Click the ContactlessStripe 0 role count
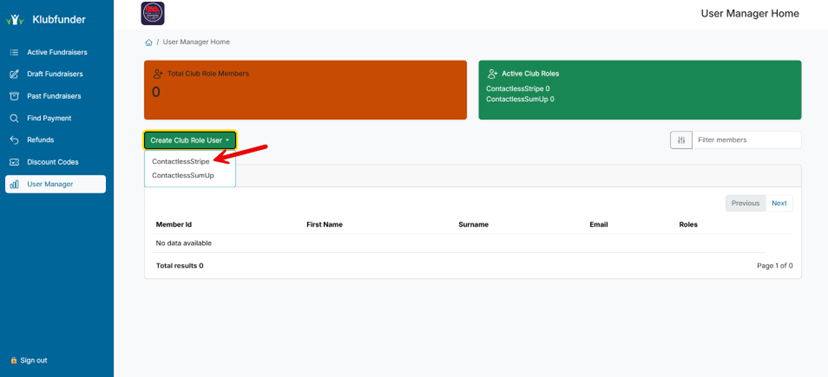The height and width of the screenshot is (377, 828). (518, 89)
